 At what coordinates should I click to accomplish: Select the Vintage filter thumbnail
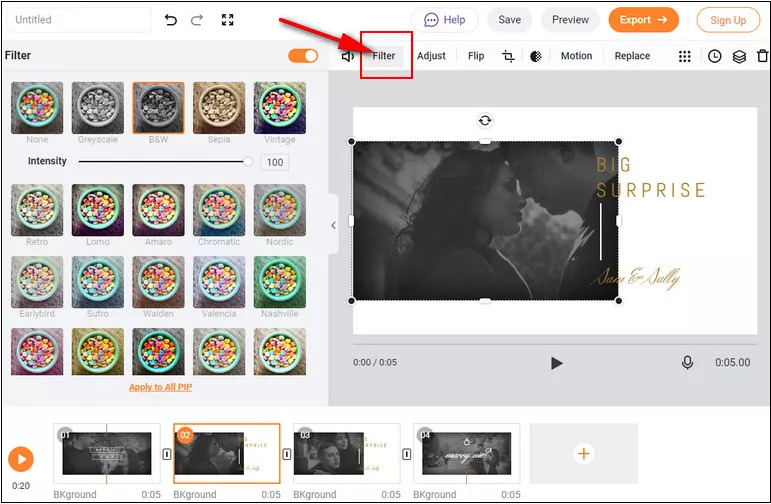click(x=280, y=108)
